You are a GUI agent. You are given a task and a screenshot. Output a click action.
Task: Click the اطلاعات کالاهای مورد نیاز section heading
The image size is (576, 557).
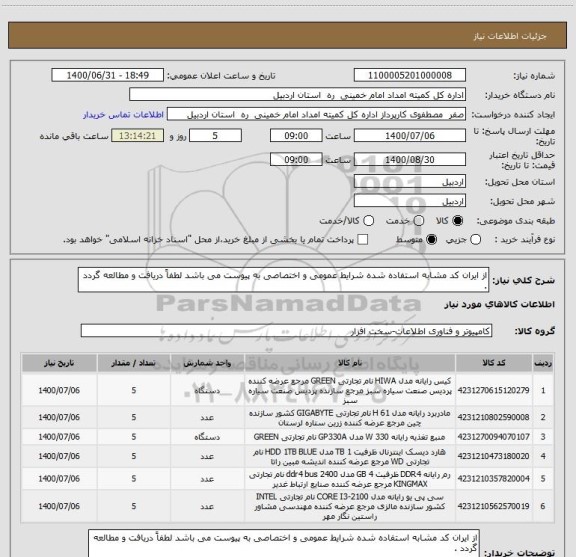(500, 304)
